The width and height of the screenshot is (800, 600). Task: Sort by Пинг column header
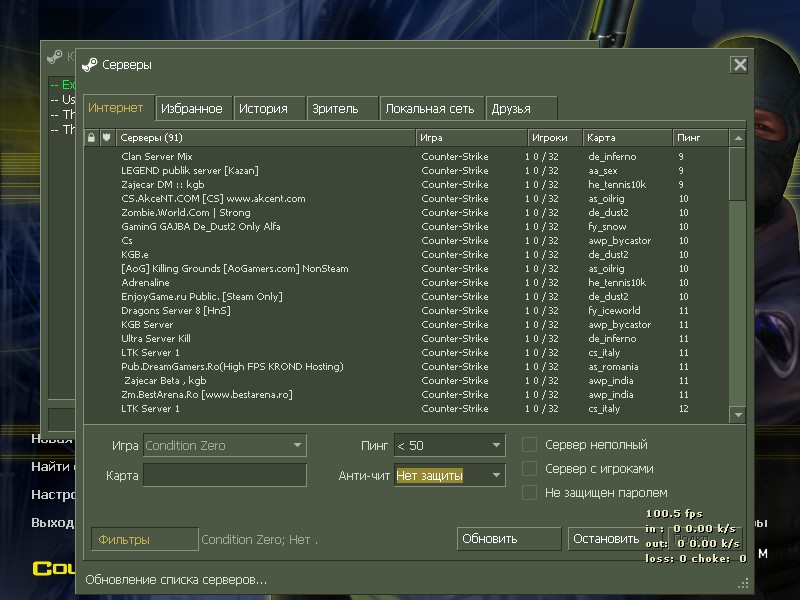click(700, 138)
